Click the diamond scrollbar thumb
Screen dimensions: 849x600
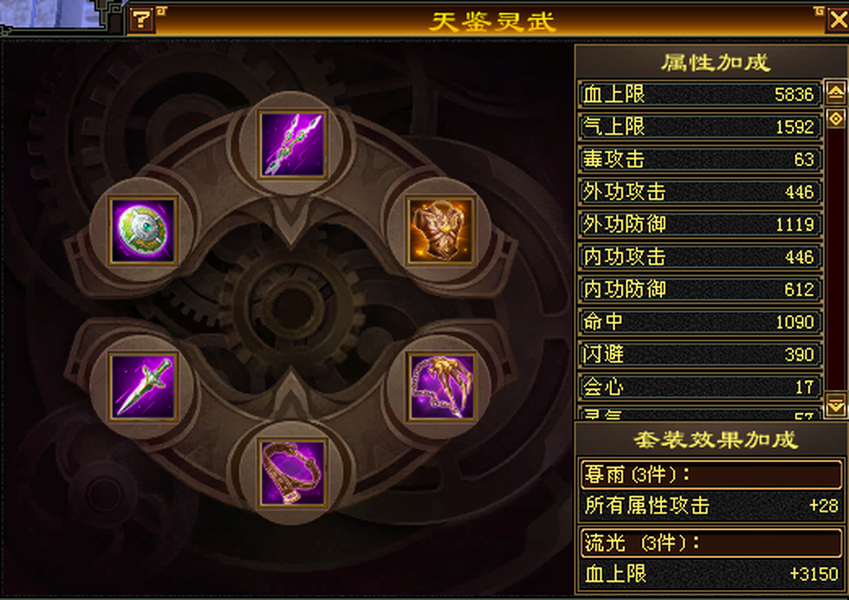(x=835, y=118)
